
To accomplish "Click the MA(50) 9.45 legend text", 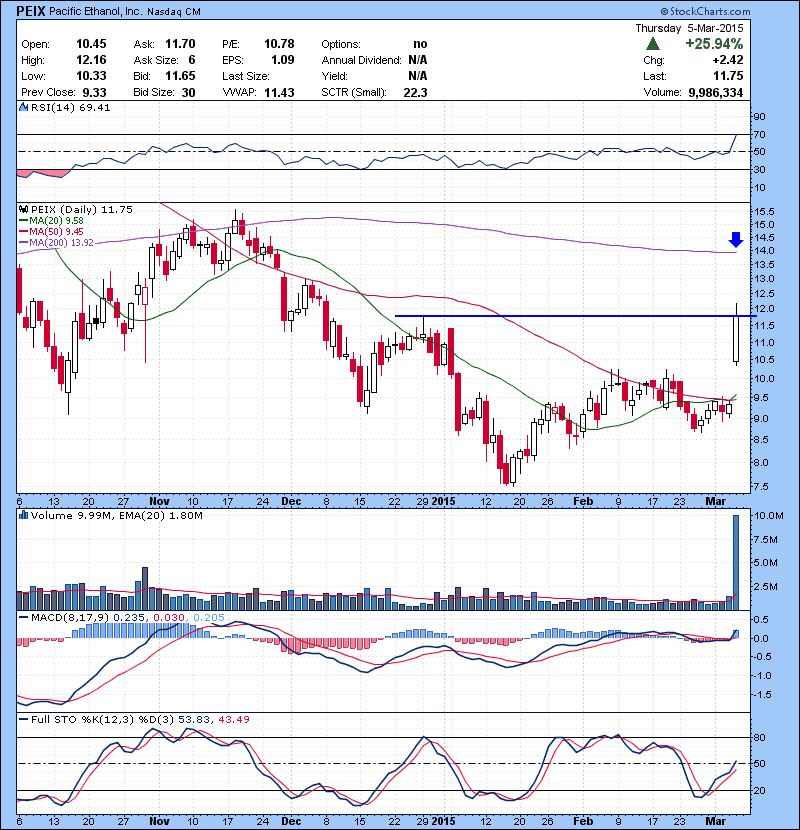I will pos(56,232).
